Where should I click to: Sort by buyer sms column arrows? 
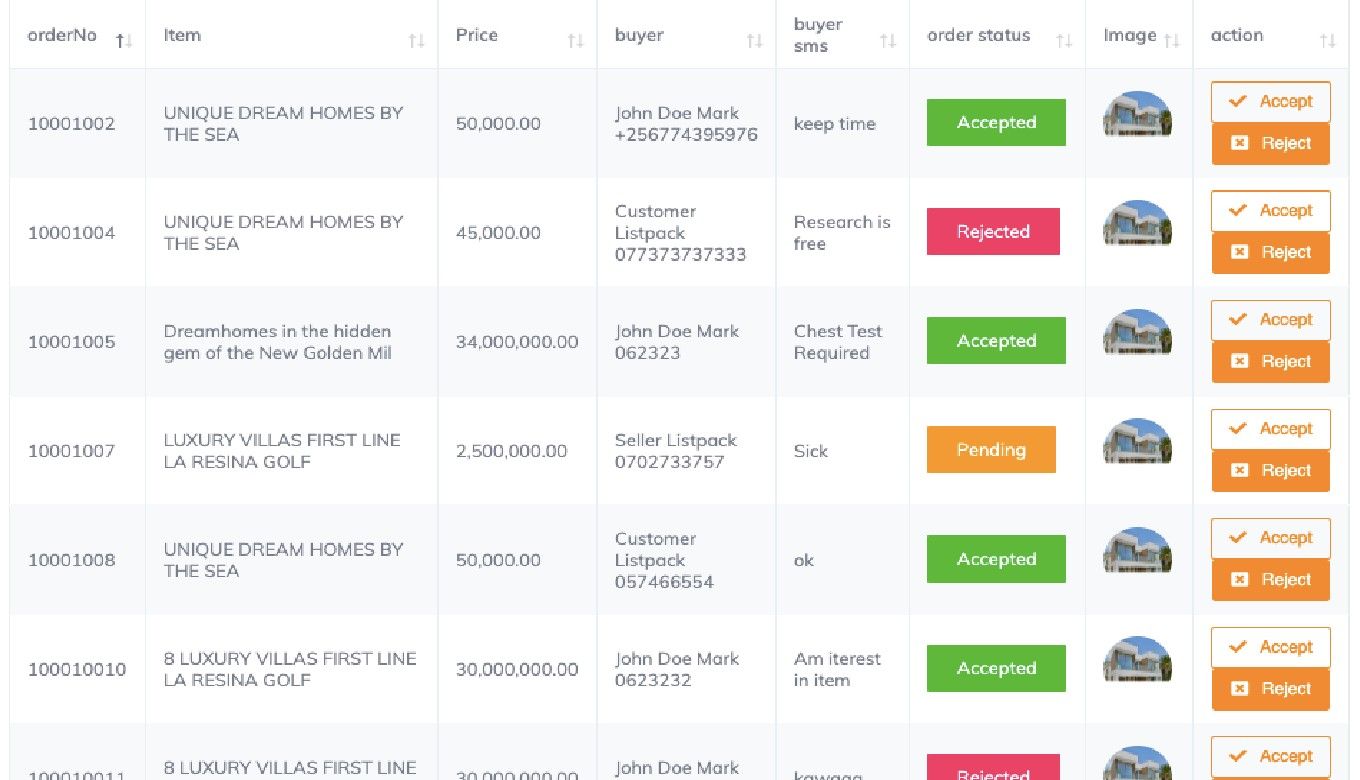887,41
